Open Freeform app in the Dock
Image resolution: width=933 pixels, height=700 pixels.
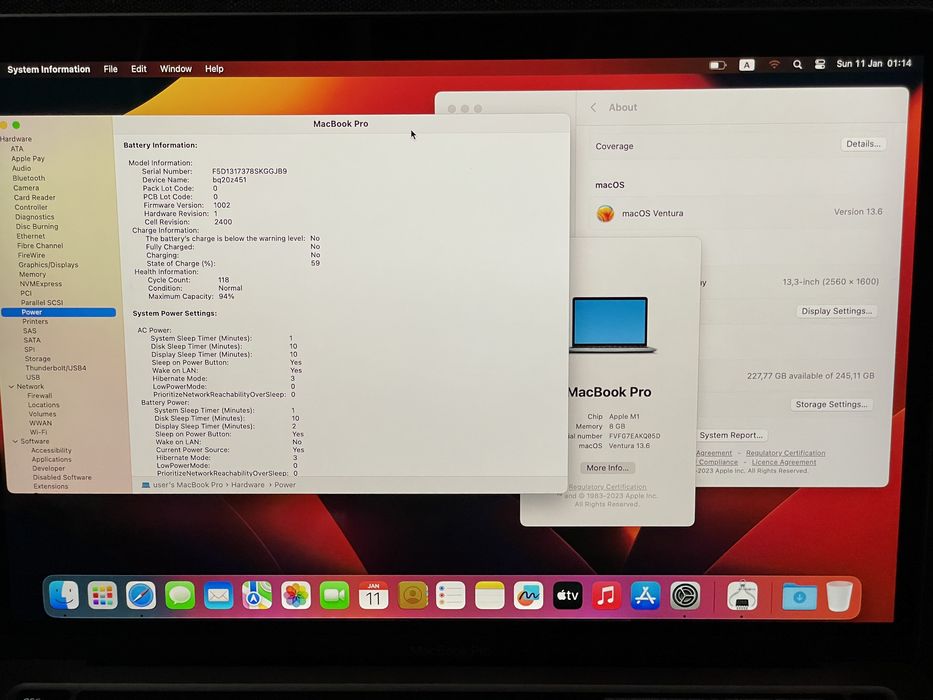pos(528,595)
